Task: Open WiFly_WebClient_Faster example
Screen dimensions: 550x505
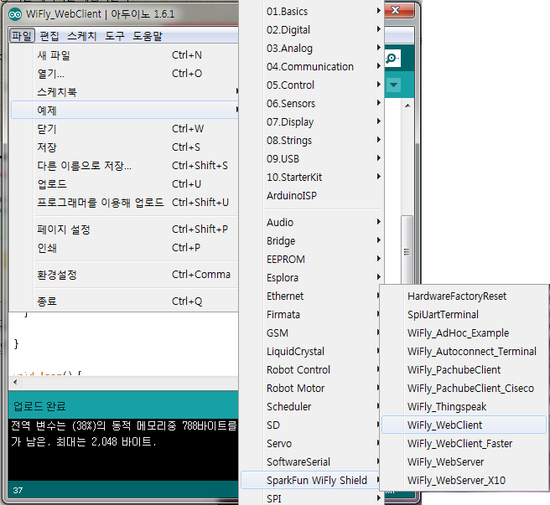Action: [464, 444]
